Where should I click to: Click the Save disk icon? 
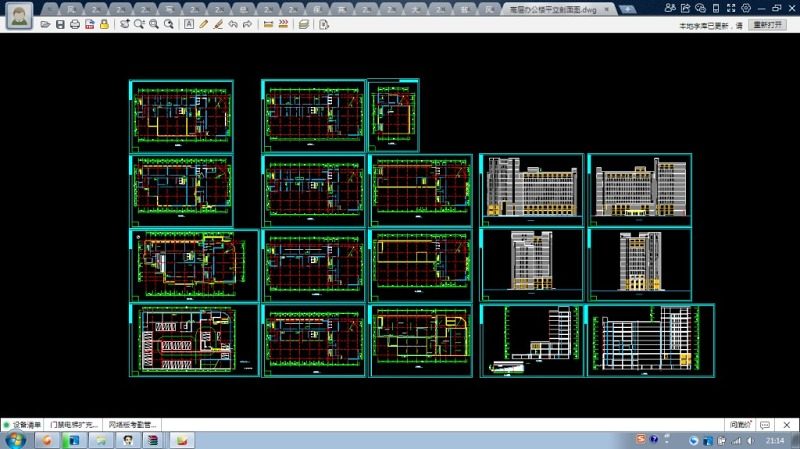(60, 24)
